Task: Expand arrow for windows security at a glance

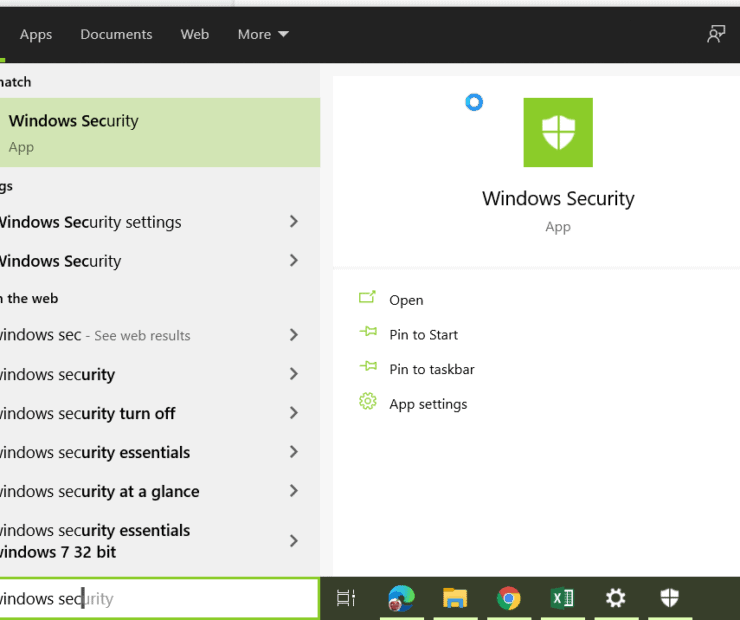Action: (294, 491)
